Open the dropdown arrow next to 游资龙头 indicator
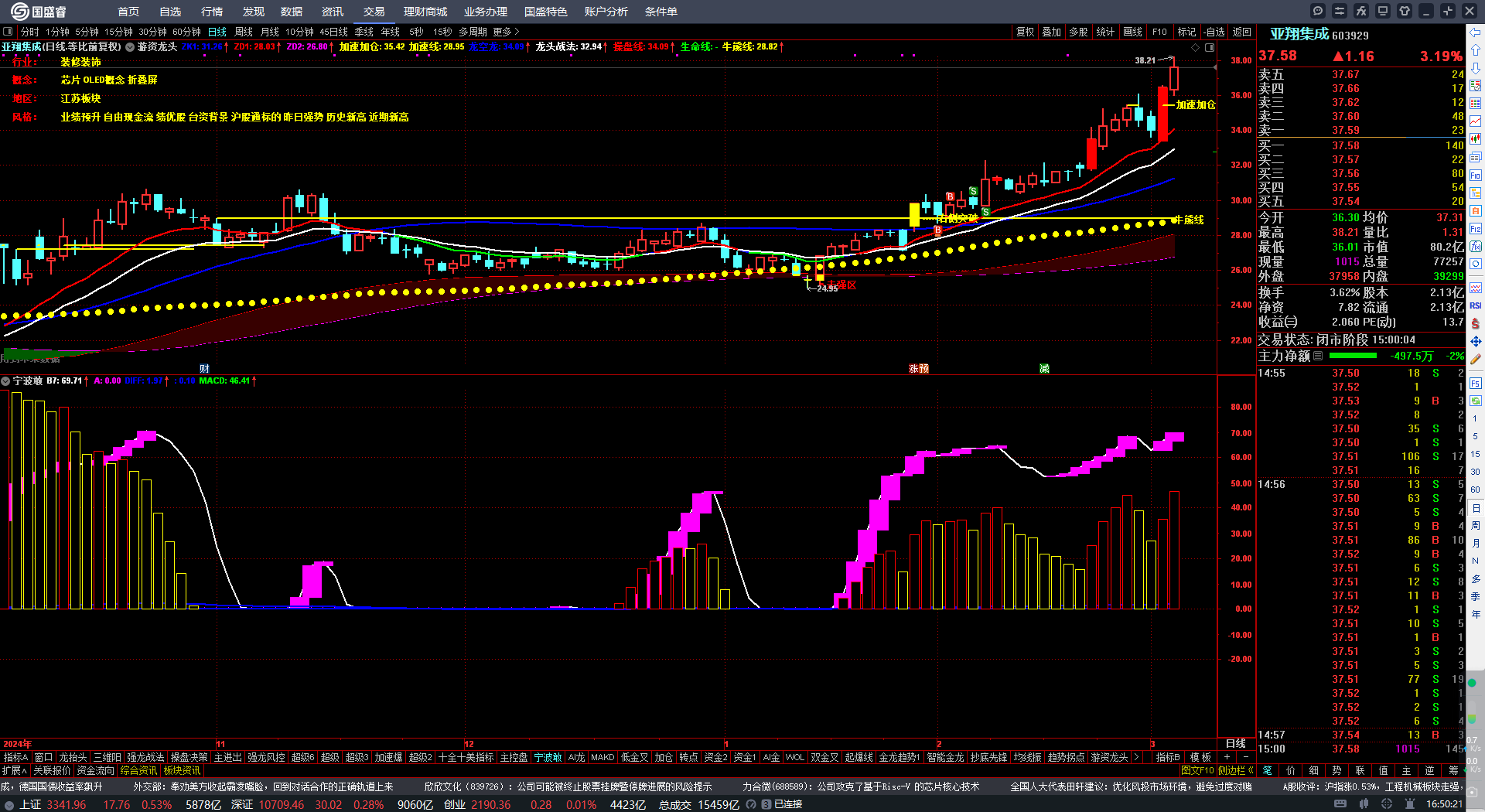The image size is (1485, 812). coord(130,47)
